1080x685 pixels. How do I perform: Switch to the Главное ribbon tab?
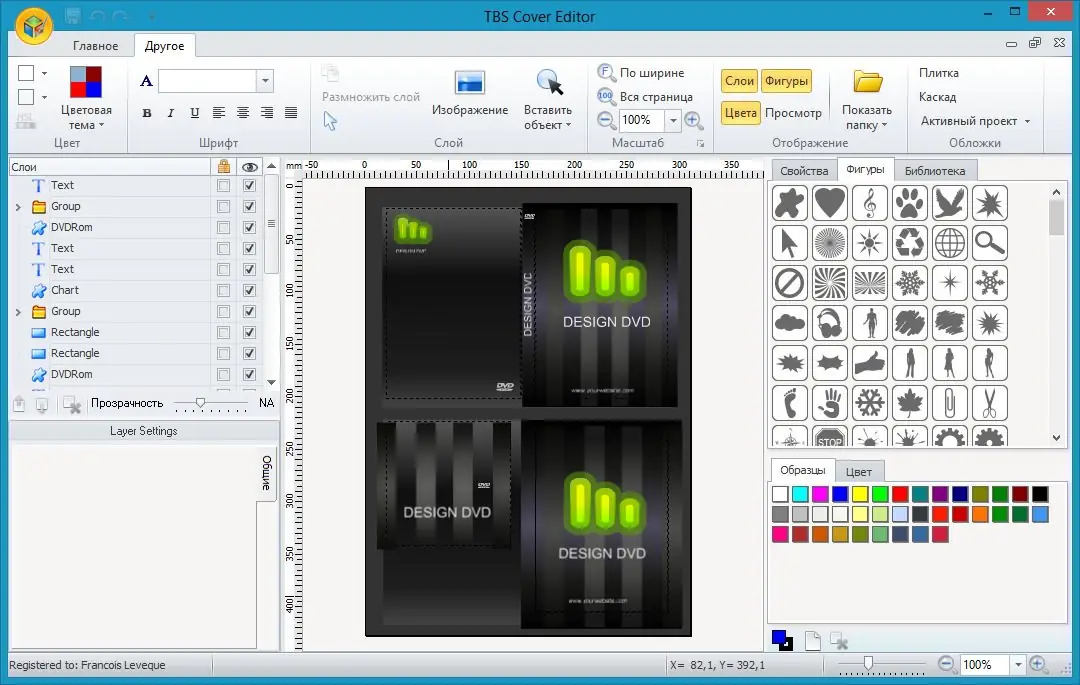point(97,45)
